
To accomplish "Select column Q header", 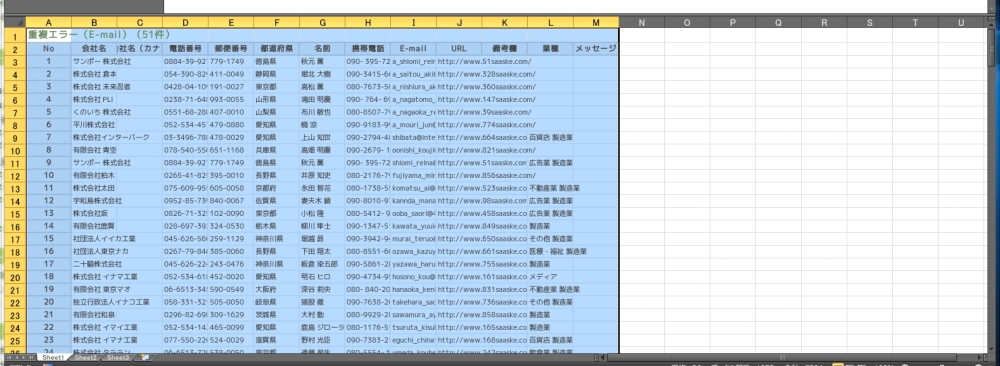I will tap(778, 22).
